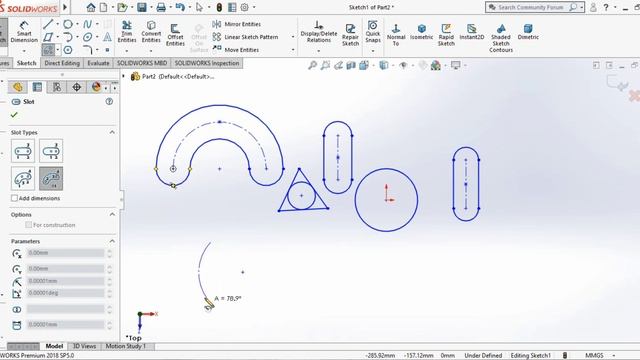Open the ConfigurationManager tab icon
This screenshot has width=640, height=360.
point(57,87)
